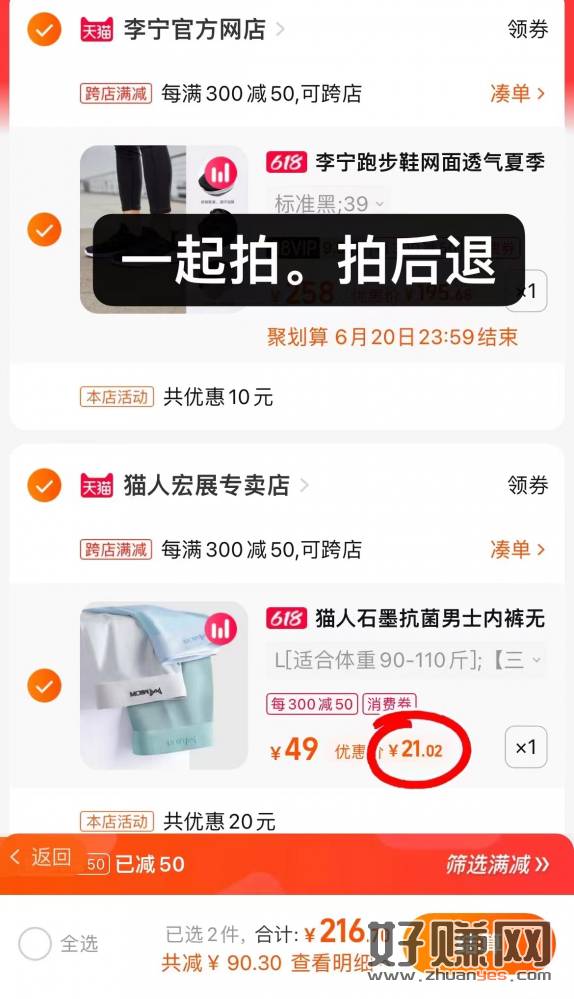Tap the 618 badge on 猫人石墨 title

287,618
